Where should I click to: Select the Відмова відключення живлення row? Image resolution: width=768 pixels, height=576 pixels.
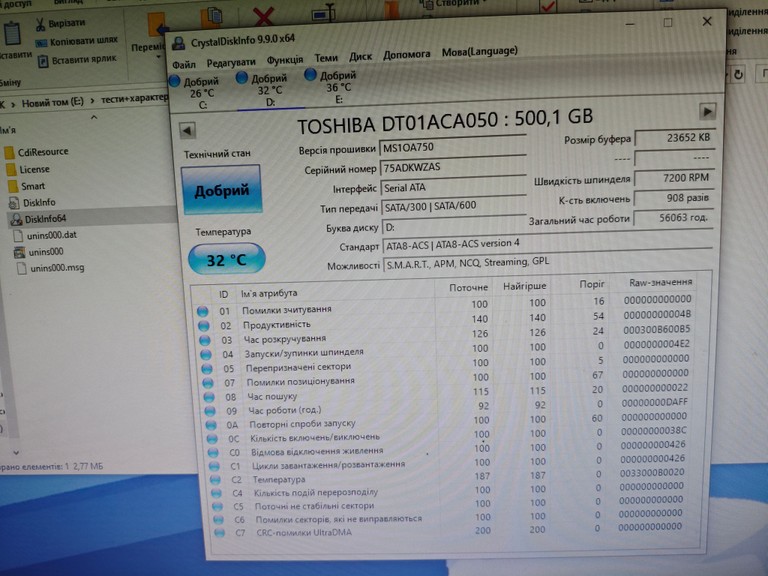[450, 449]
